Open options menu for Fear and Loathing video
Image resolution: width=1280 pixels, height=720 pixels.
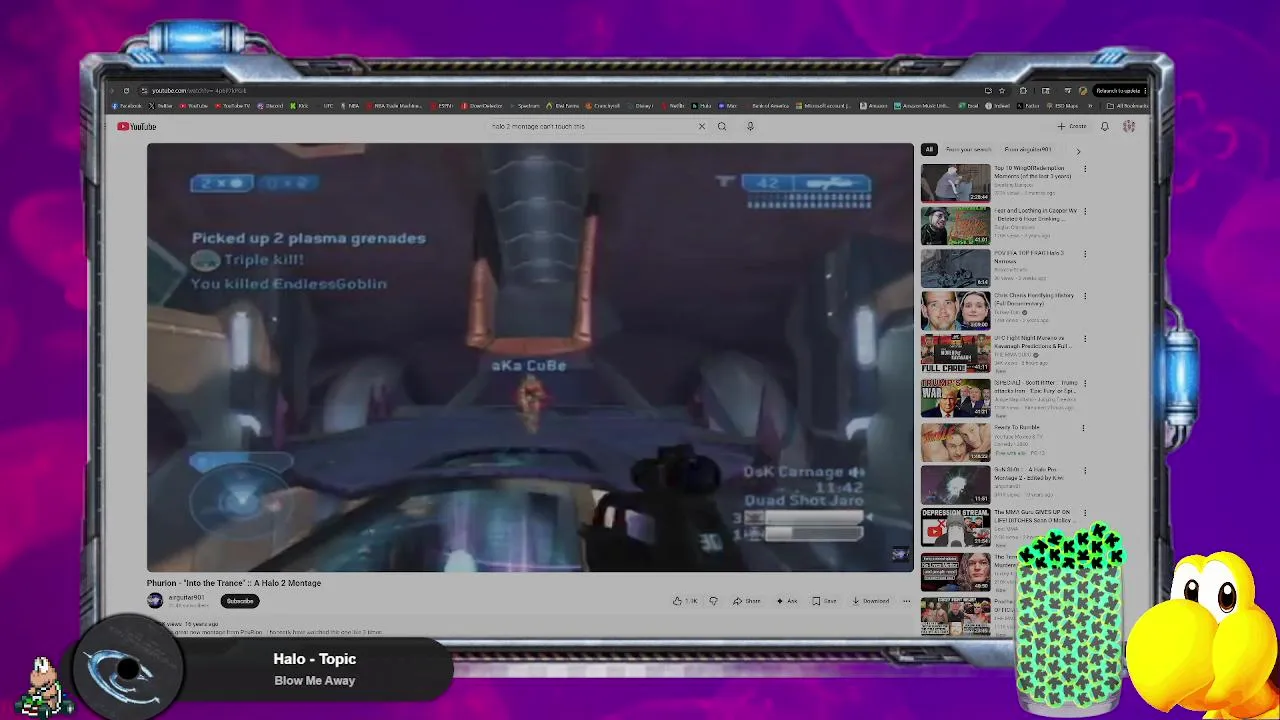pyautogui.click(x=1085, y=212)
